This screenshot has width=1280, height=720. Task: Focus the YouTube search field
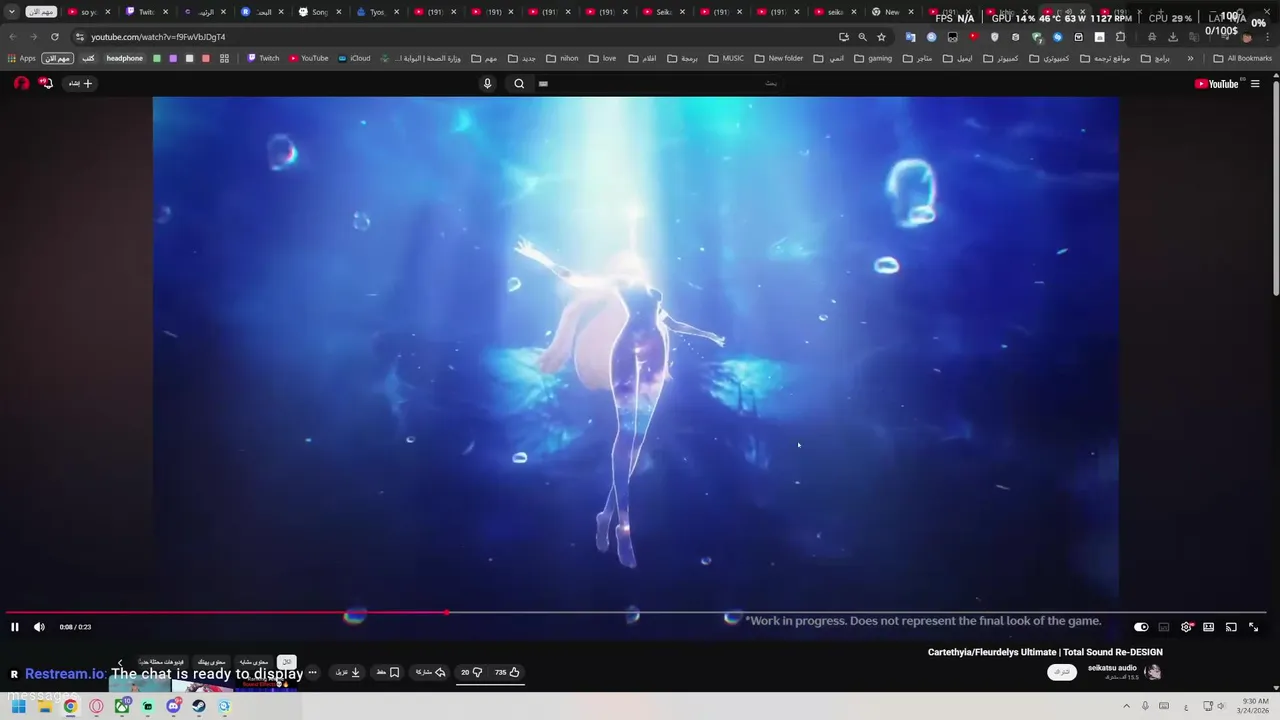660,84
